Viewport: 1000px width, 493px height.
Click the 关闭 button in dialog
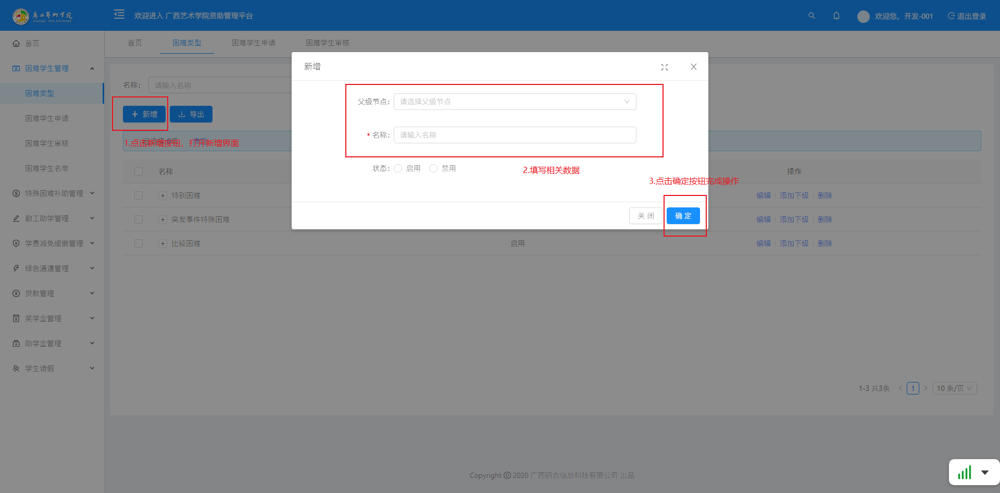tap(646, 216)
